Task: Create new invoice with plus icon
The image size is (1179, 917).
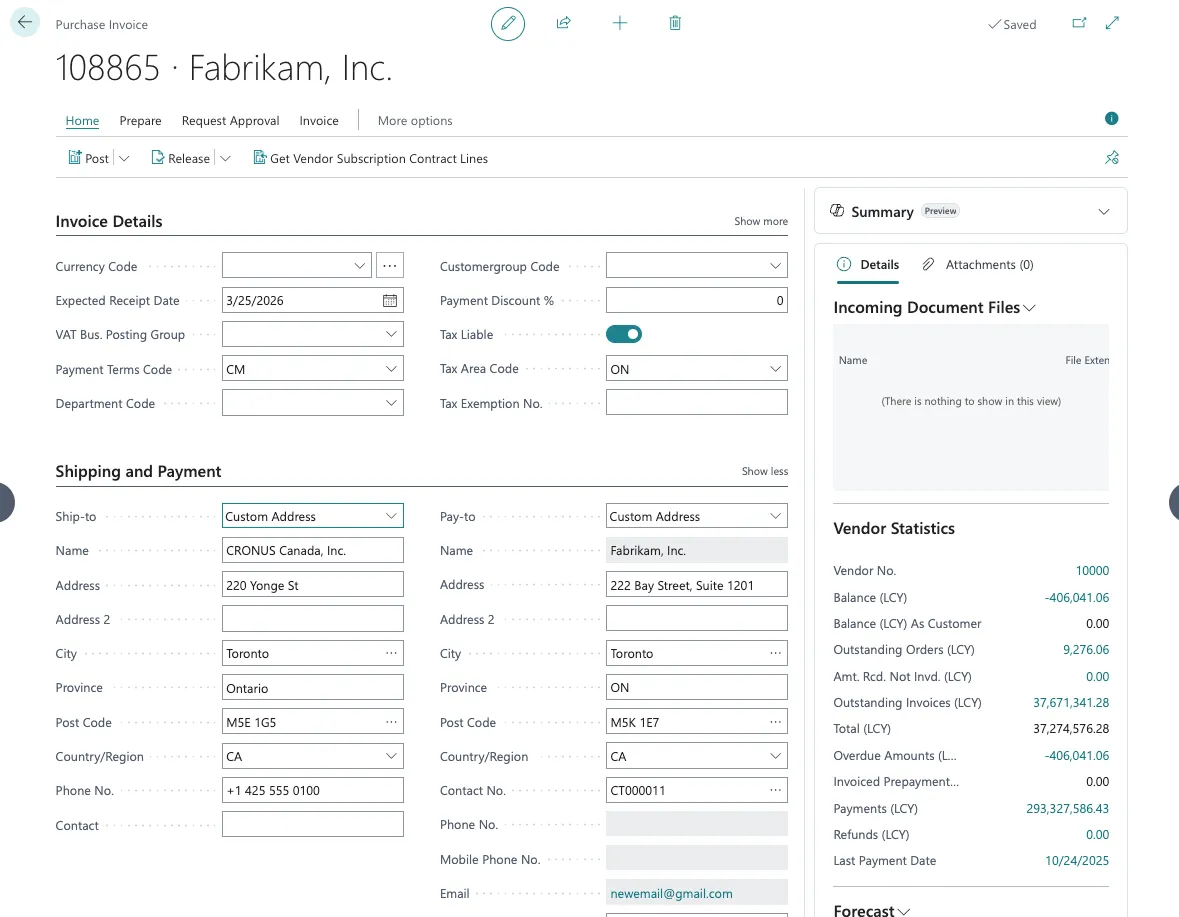Action: 620,23
